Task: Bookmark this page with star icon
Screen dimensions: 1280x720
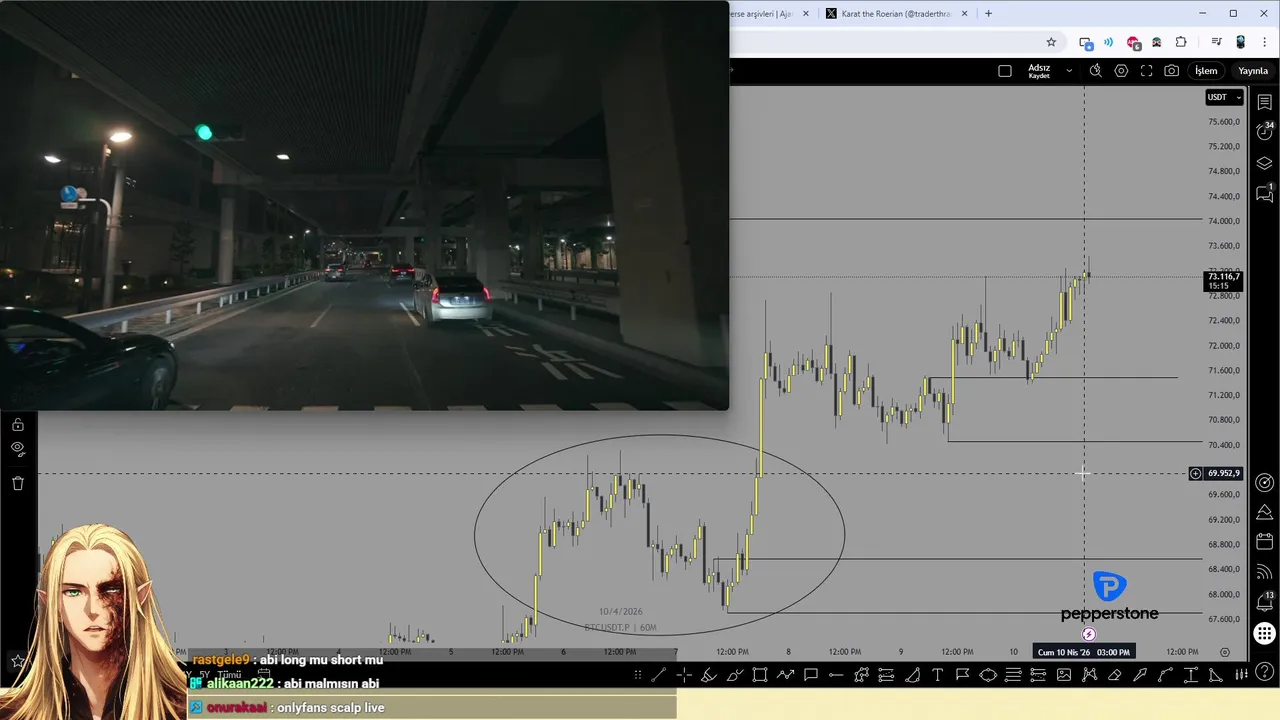Action: coord(1051,42)
